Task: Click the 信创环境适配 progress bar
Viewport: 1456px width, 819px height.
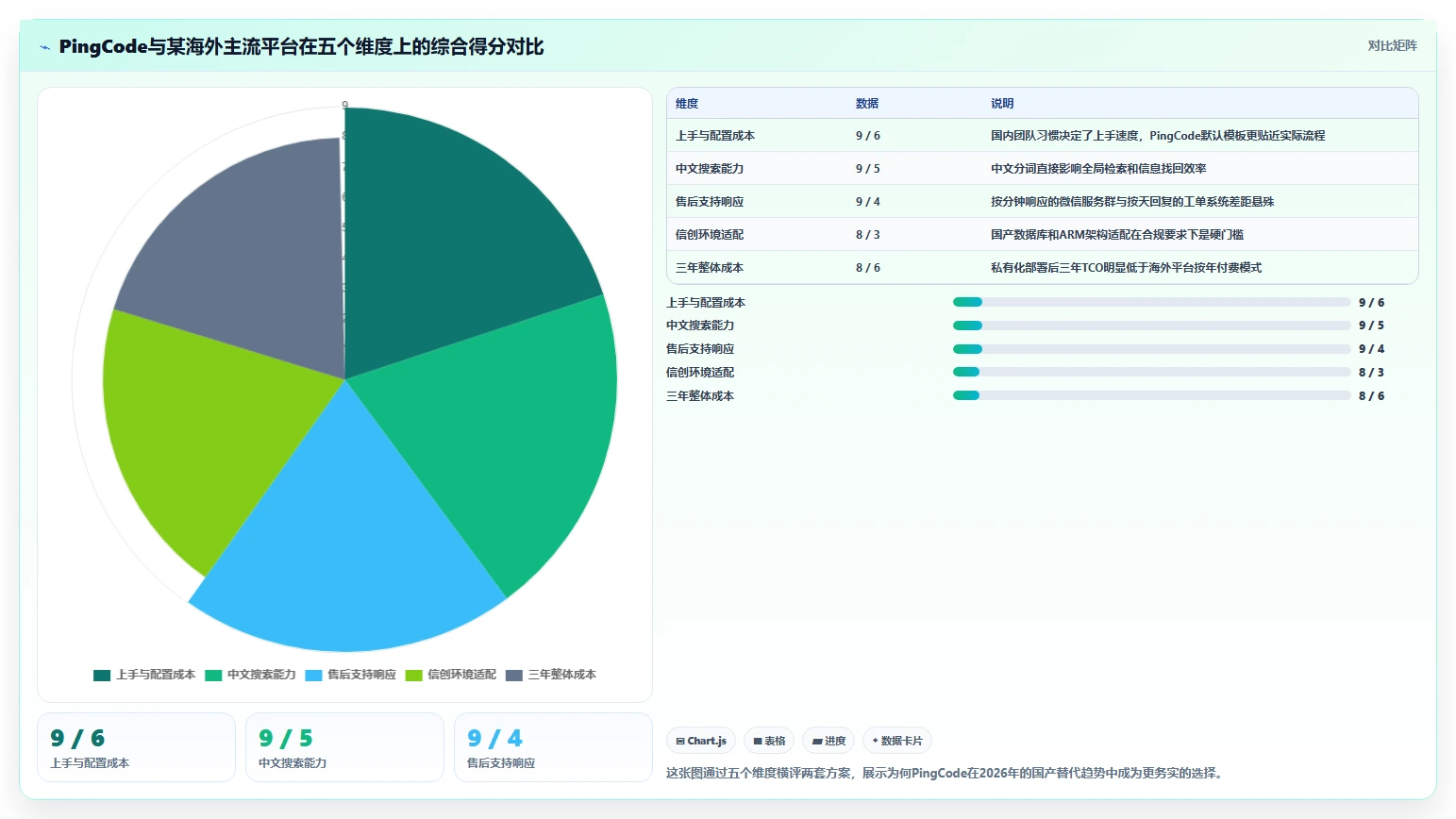Action: (1152, 372)
